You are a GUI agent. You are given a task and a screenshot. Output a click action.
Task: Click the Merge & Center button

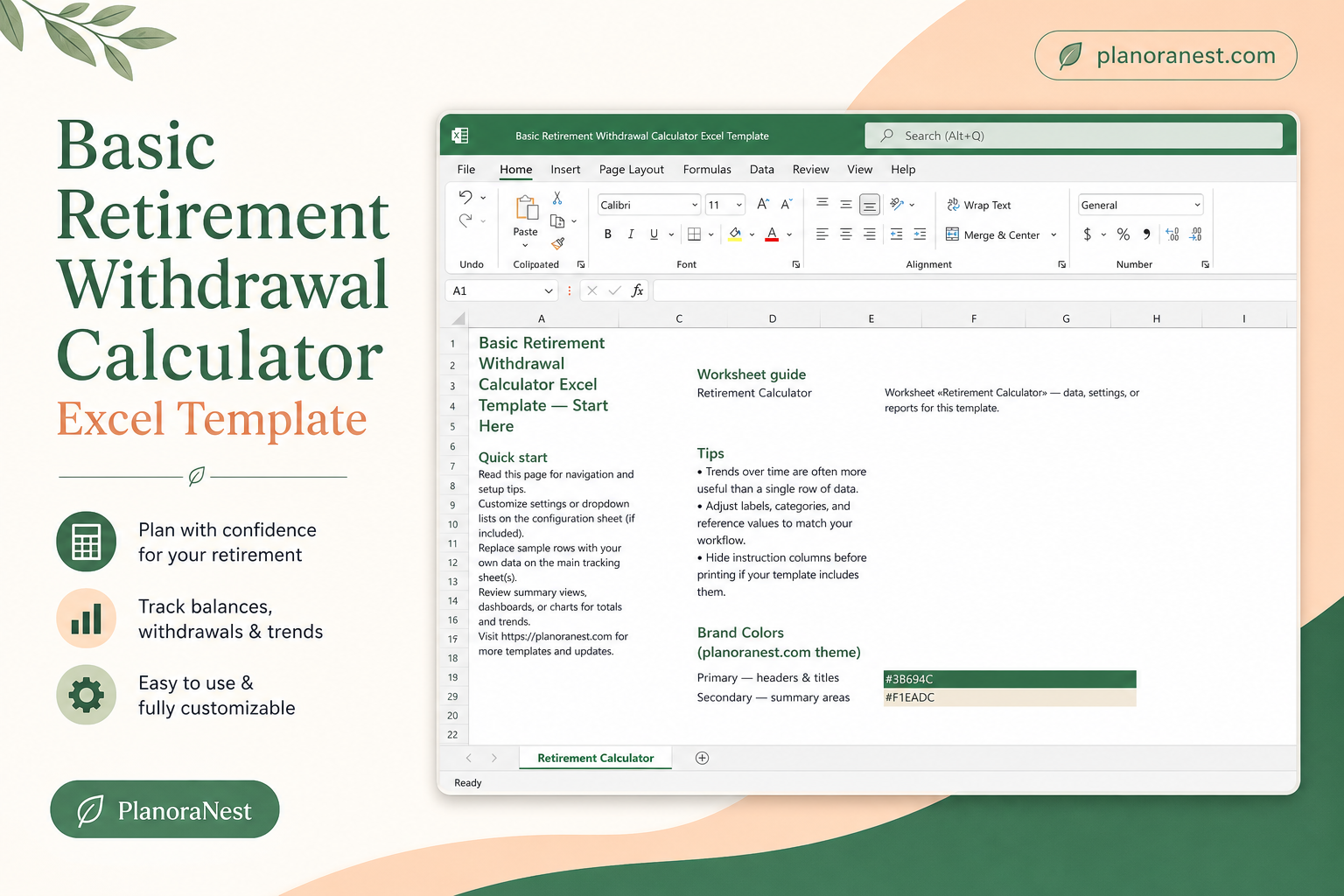(993, 234)
